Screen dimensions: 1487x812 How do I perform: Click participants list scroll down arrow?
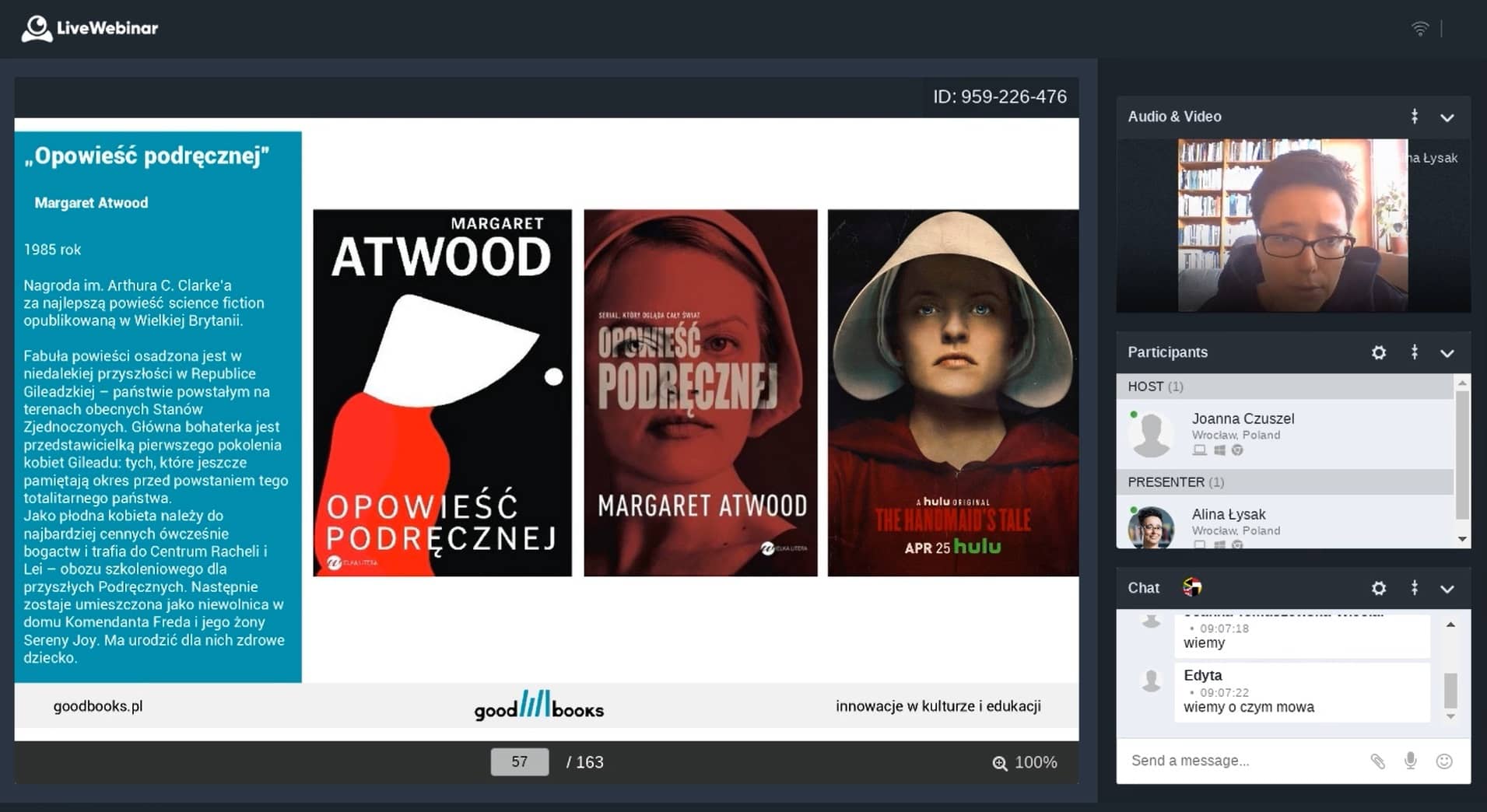[x=1462, y=539]
